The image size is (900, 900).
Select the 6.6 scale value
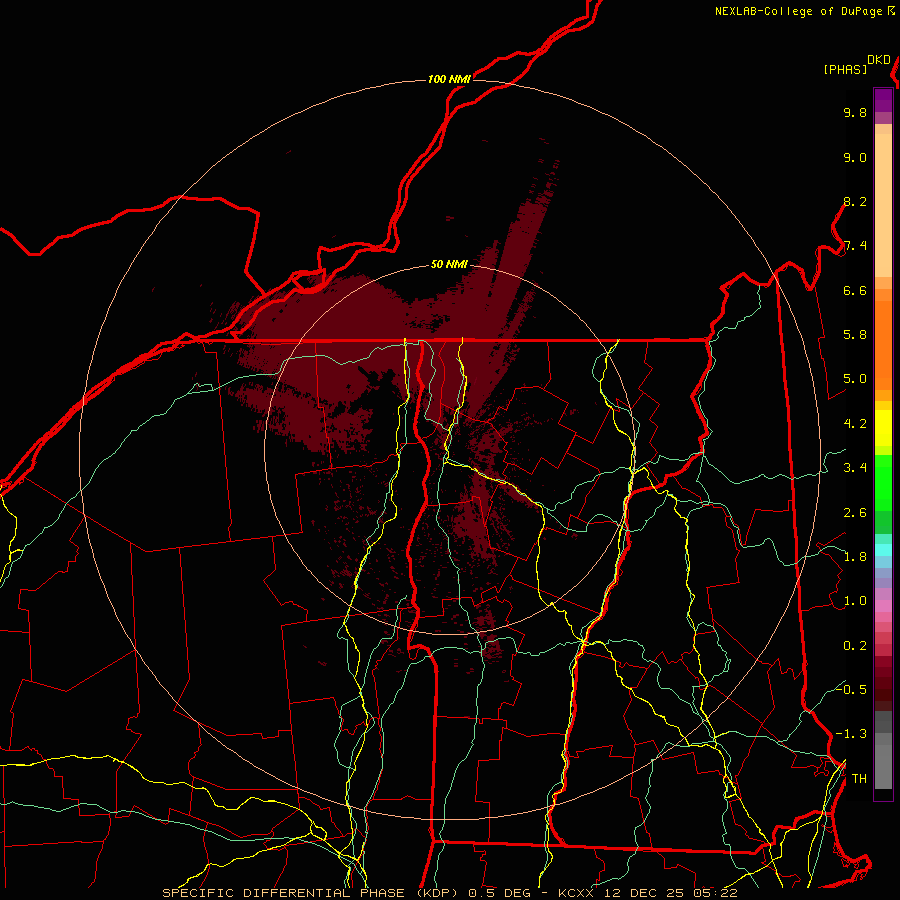tap(855, 290)
